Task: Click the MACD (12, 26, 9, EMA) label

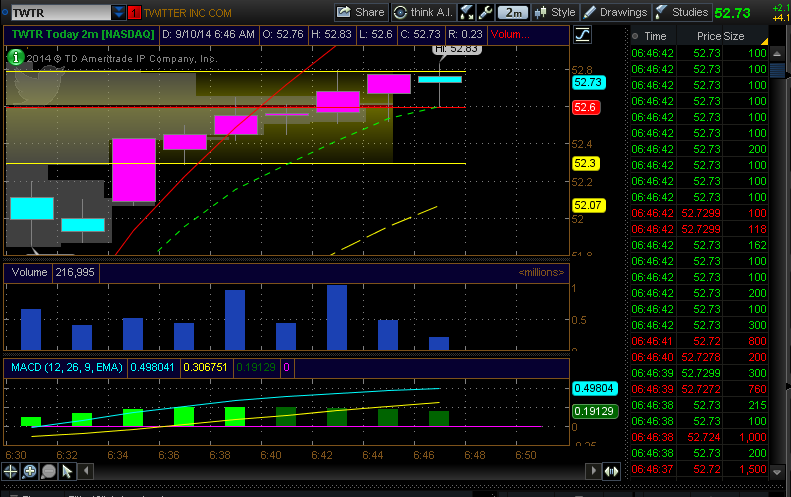Action: click(67, 367)
